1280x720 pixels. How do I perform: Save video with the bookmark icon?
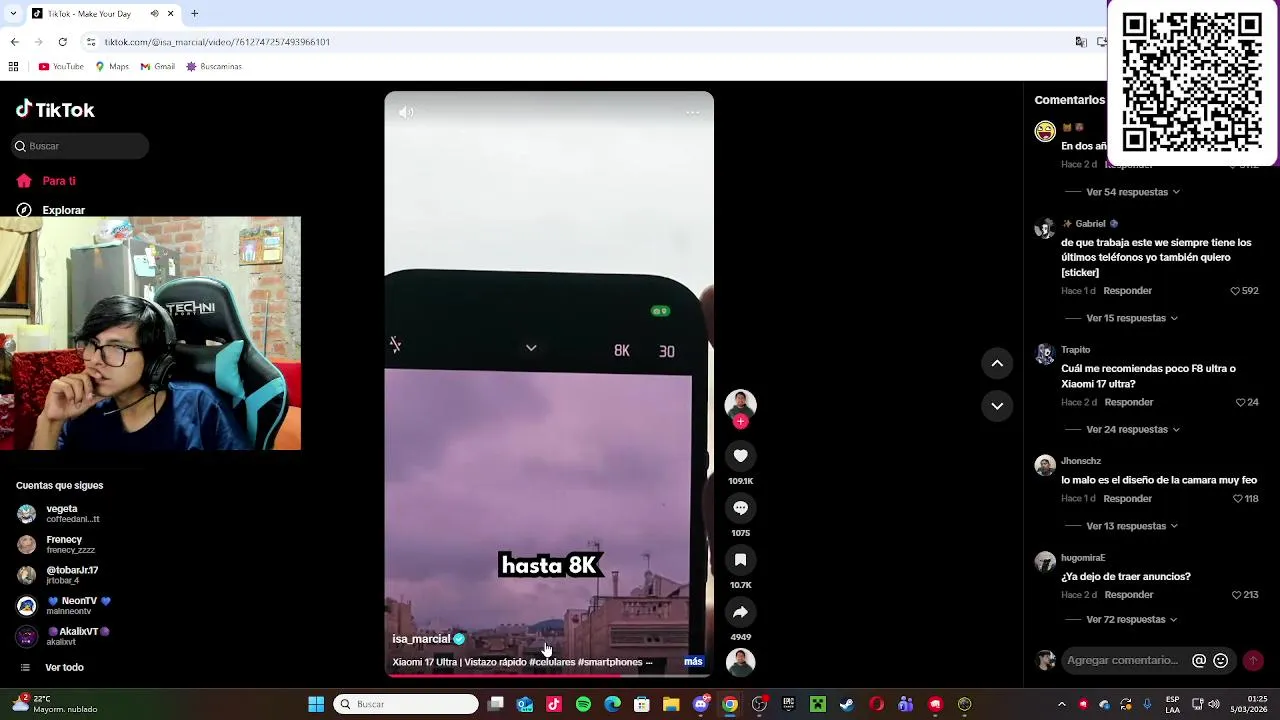click(x=740, y=560)
